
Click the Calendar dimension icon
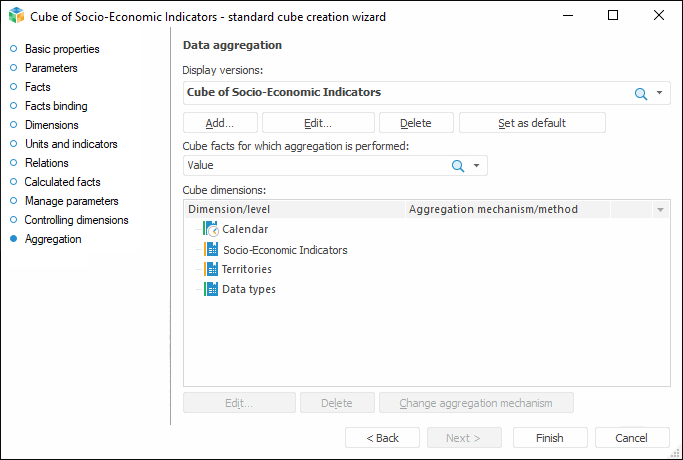tap(210, 229)
